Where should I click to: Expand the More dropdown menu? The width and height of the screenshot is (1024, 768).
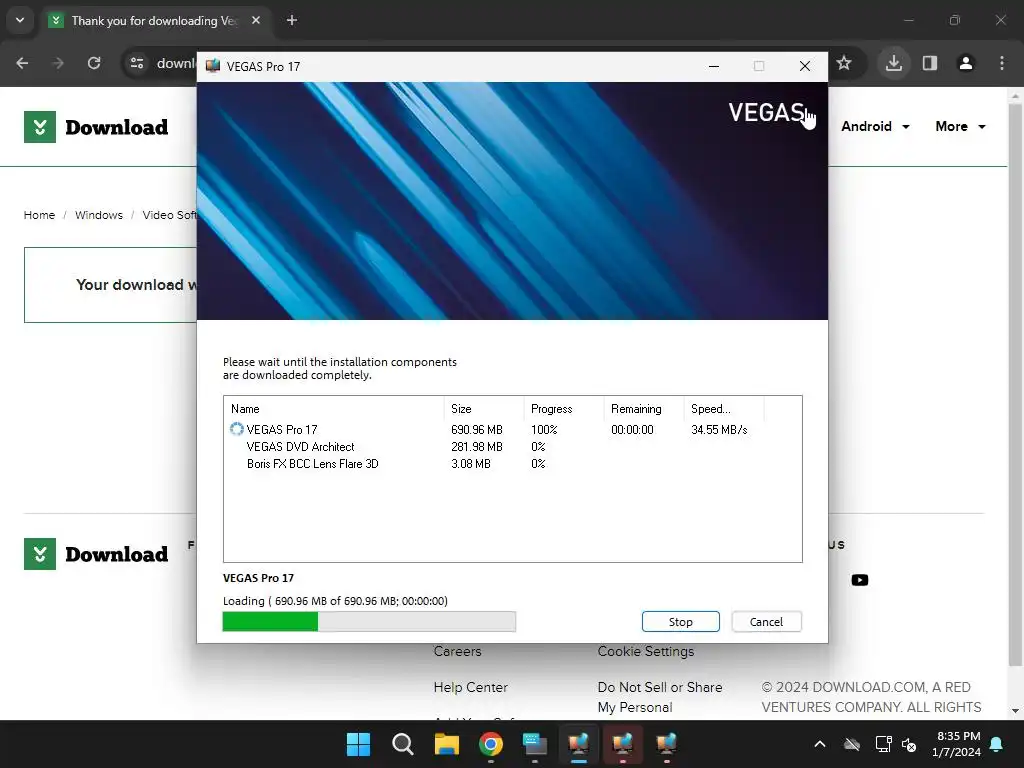960,127
